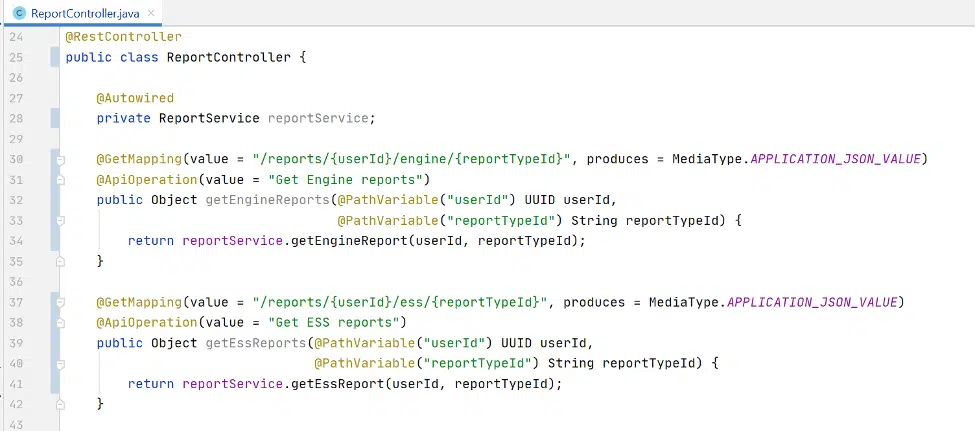Toggle fold marker on line 33
The height and width of the screenshot is (431, 977).
coord(60,221)
